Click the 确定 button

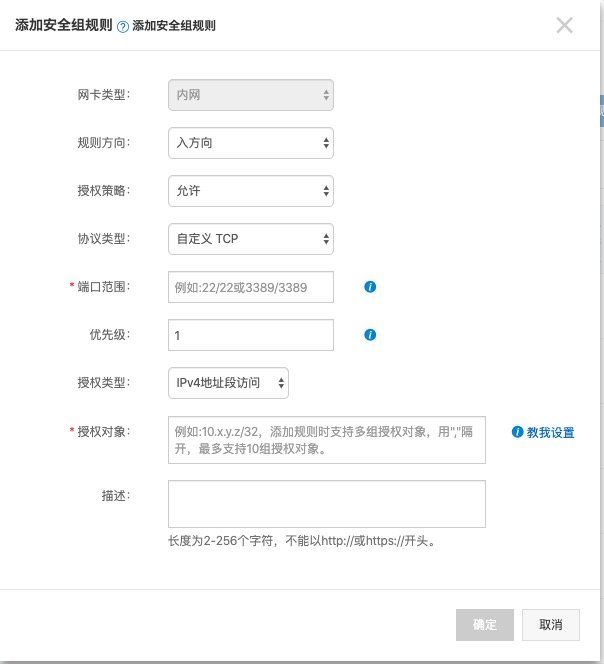(485, 625)
